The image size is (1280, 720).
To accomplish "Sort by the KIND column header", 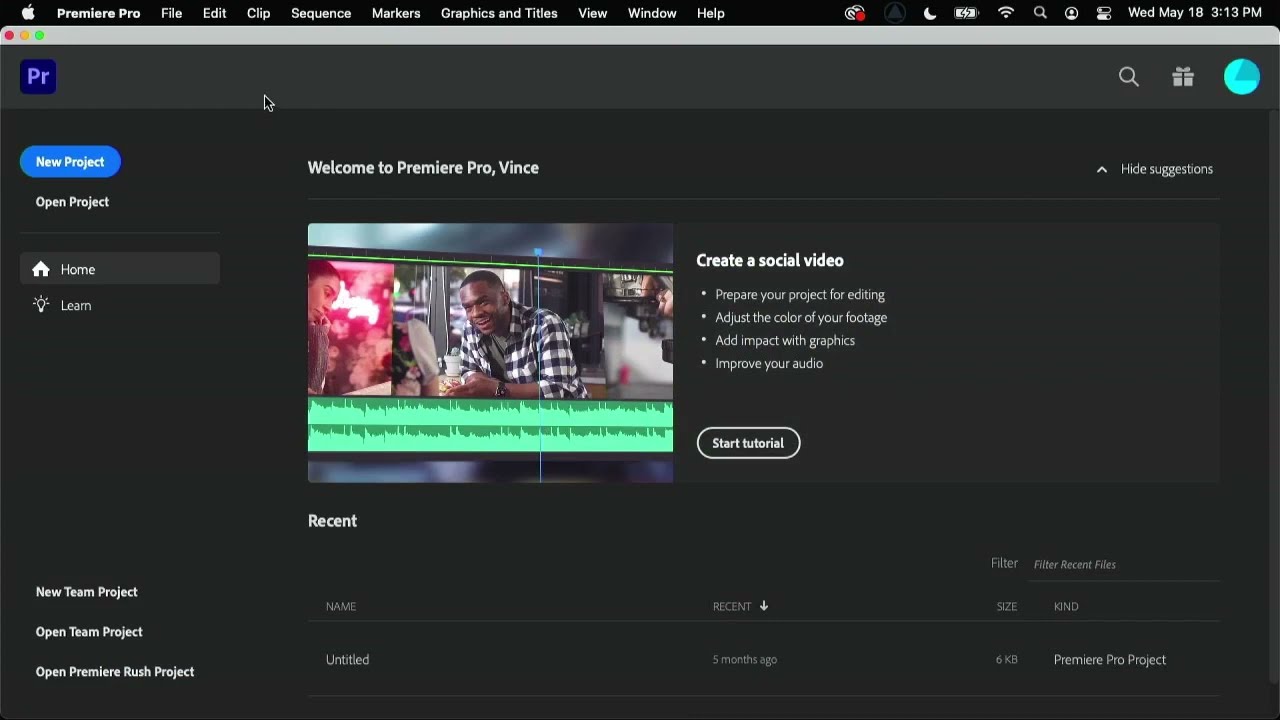I will 1066,607.
